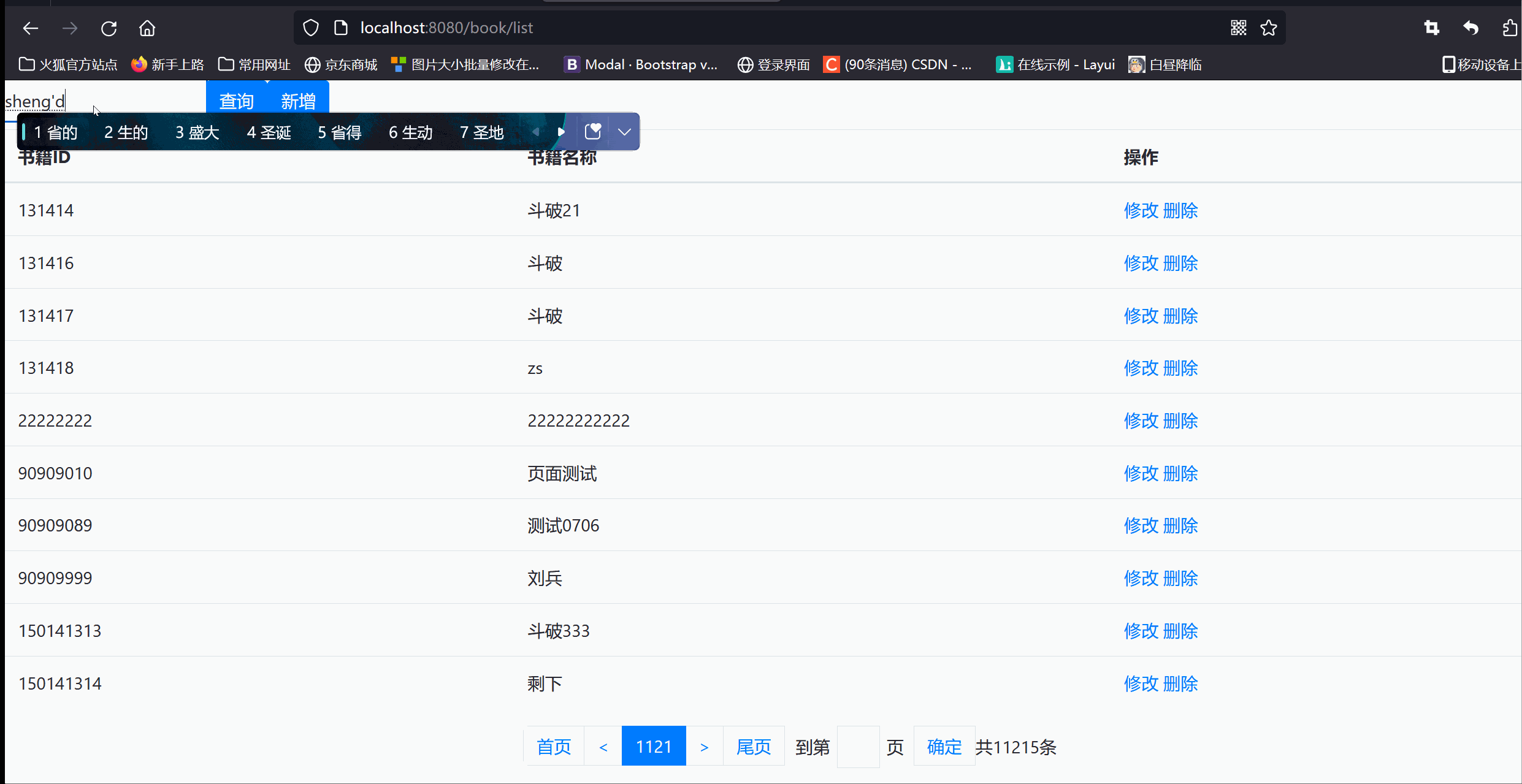This screenshot has height=784, width=1522.
Task: Return to homepage via the home icon
Action: (147, 28)
